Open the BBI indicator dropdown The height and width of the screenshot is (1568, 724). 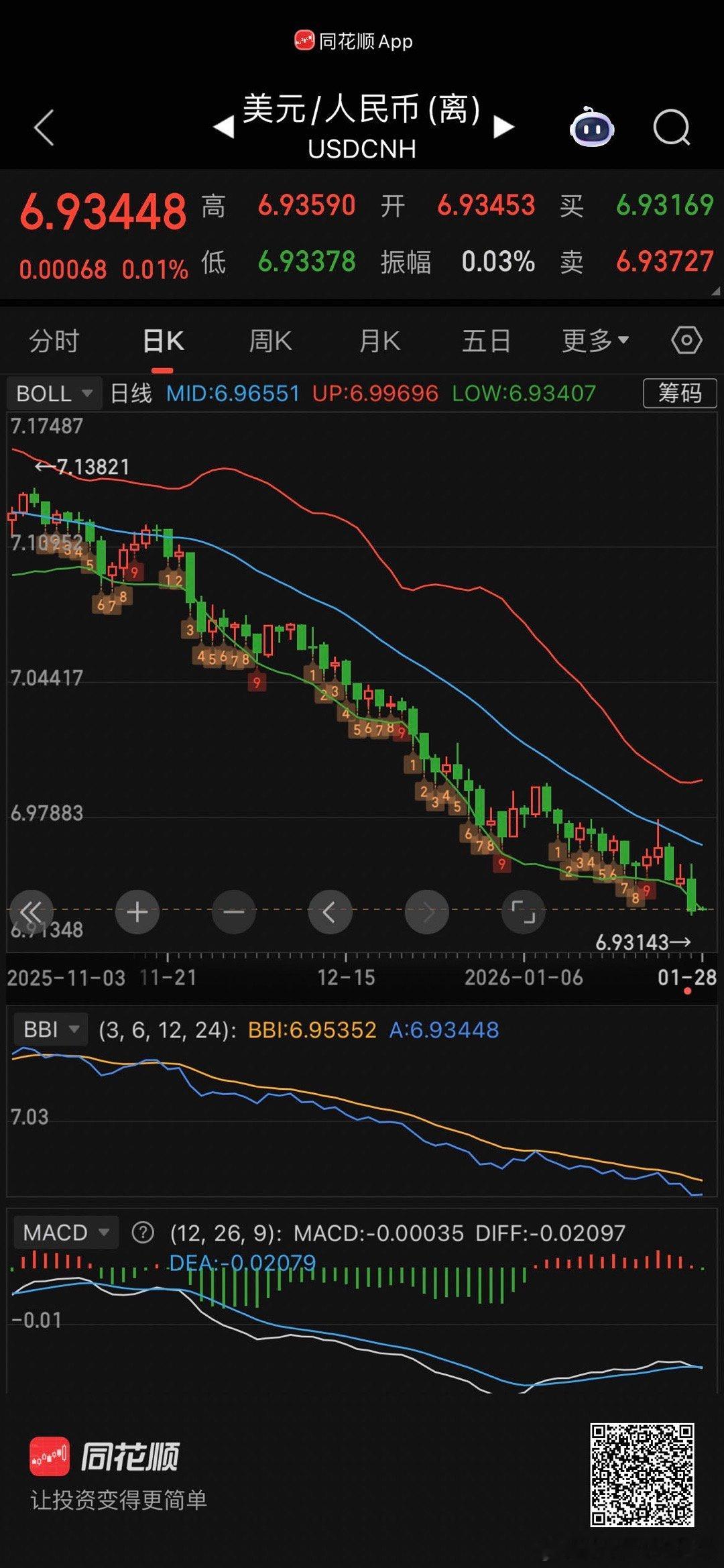point(50,1029)
